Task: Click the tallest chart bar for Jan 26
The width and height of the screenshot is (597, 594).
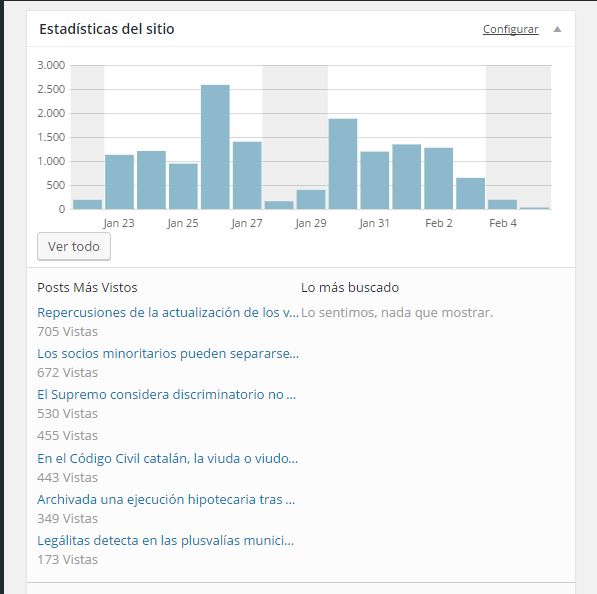Action: click(x=215, y=147)
